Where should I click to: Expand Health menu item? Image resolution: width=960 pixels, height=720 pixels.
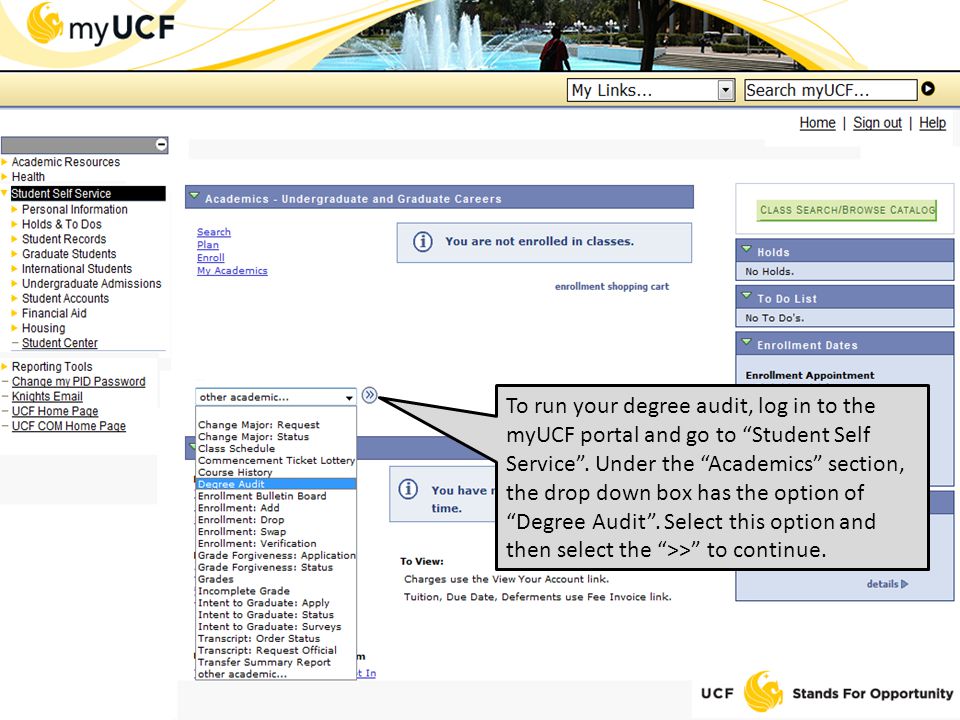[x=28, y=177]
